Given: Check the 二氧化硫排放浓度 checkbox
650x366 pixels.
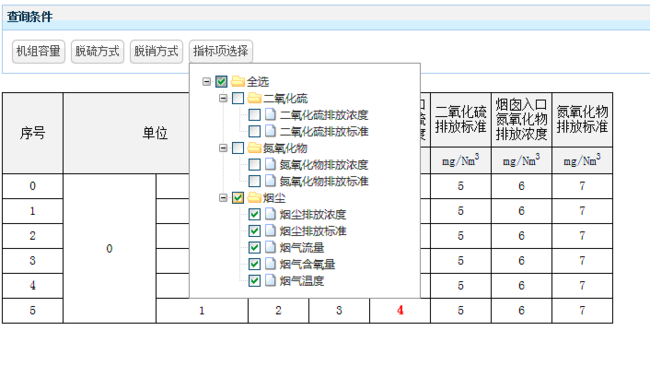Looking at the screenshot, I should click(255, 115).
